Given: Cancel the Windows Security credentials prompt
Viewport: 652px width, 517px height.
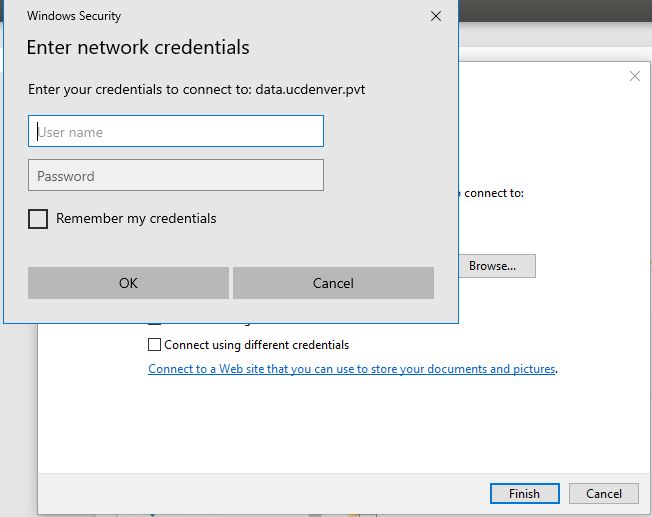Looking at the screenshot, I should point(333,283).
